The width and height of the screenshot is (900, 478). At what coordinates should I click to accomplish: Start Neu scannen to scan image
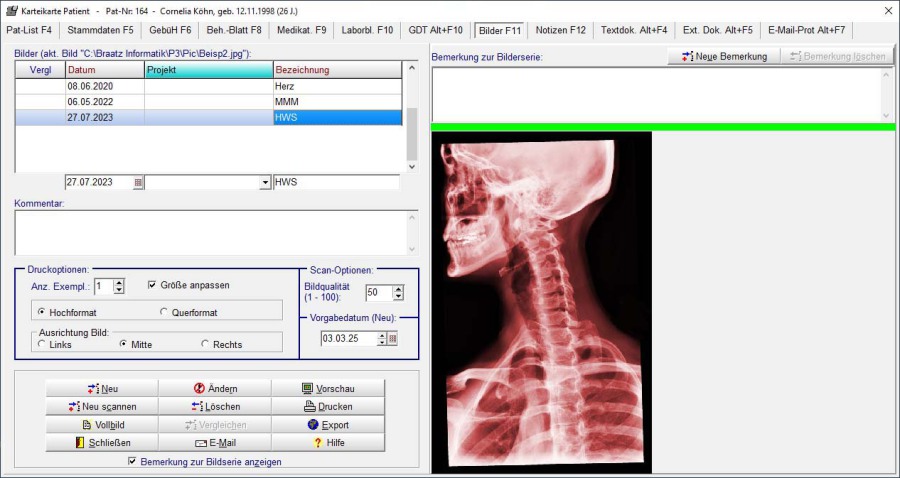(x=102, y=406)
